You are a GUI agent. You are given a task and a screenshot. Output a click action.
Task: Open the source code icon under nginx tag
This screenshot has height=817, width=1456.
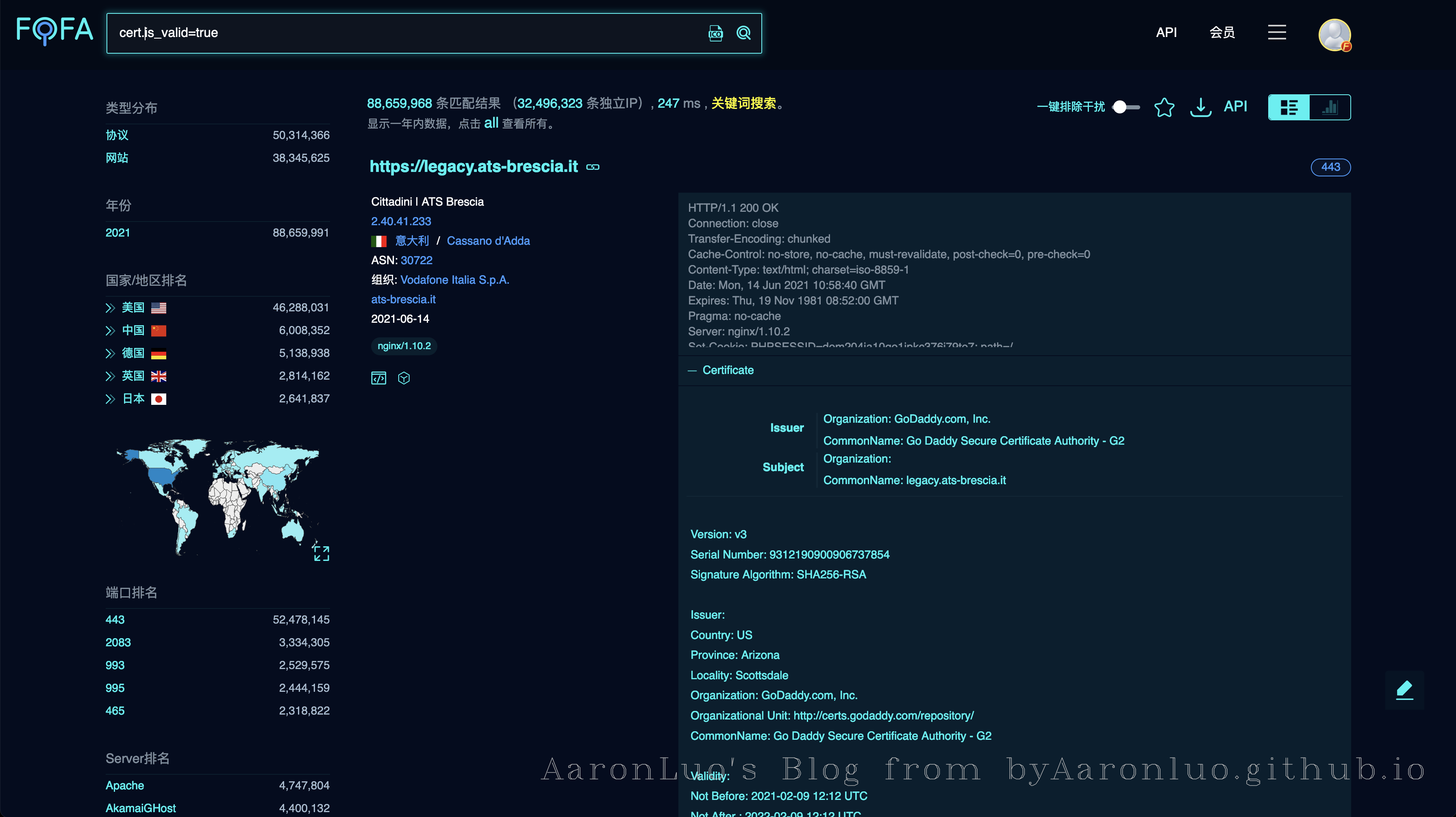tap(379, 378)
